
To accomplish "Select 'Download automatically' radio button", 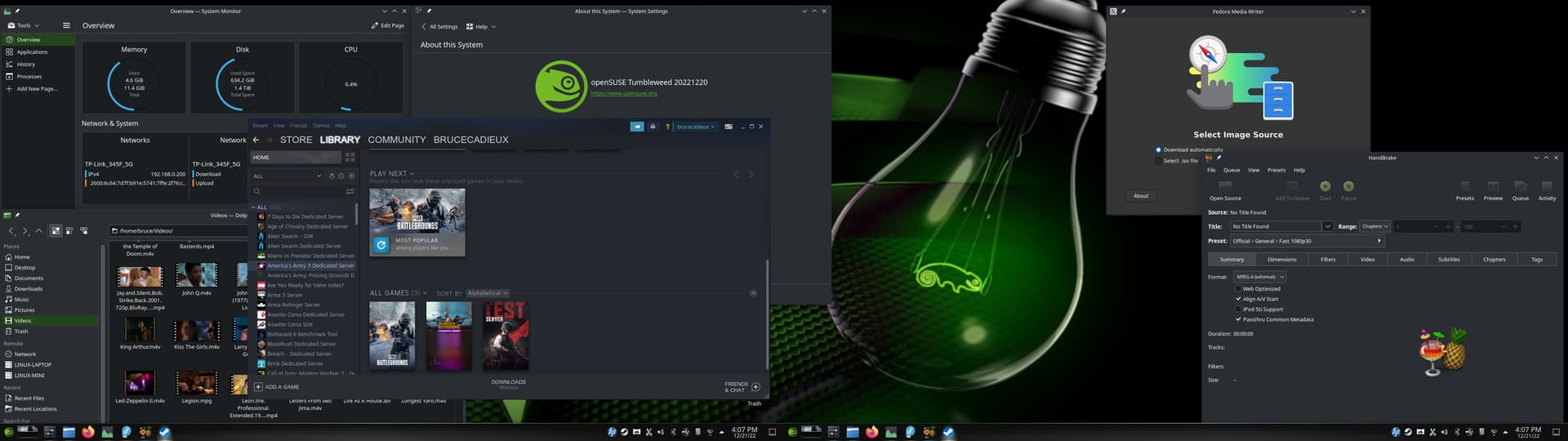I will click(x=1158, y=149).
